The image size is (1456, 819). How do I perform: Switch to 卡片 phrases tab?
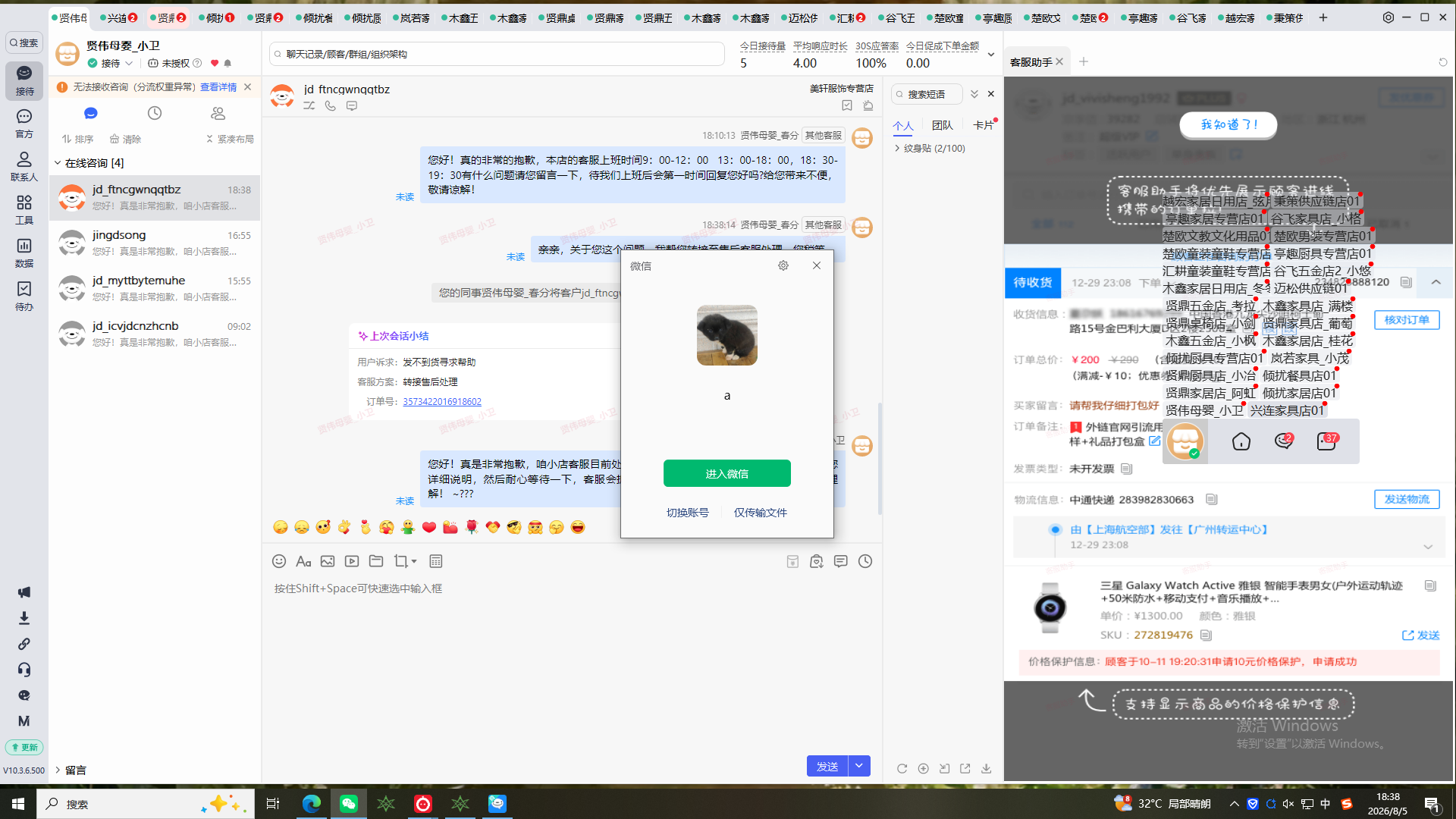point(984,126)
